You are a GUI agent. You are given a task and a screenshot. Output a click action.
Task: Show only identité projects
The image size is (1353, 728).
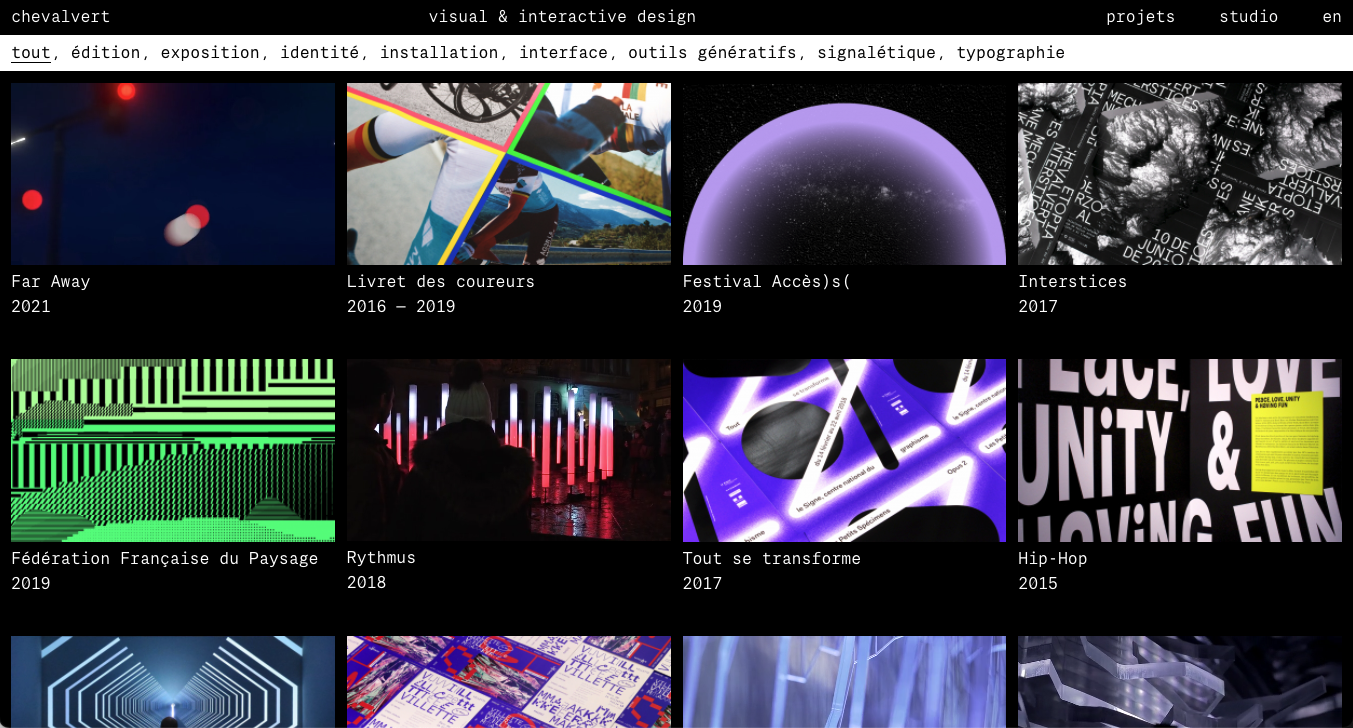(x=319, y=53)
